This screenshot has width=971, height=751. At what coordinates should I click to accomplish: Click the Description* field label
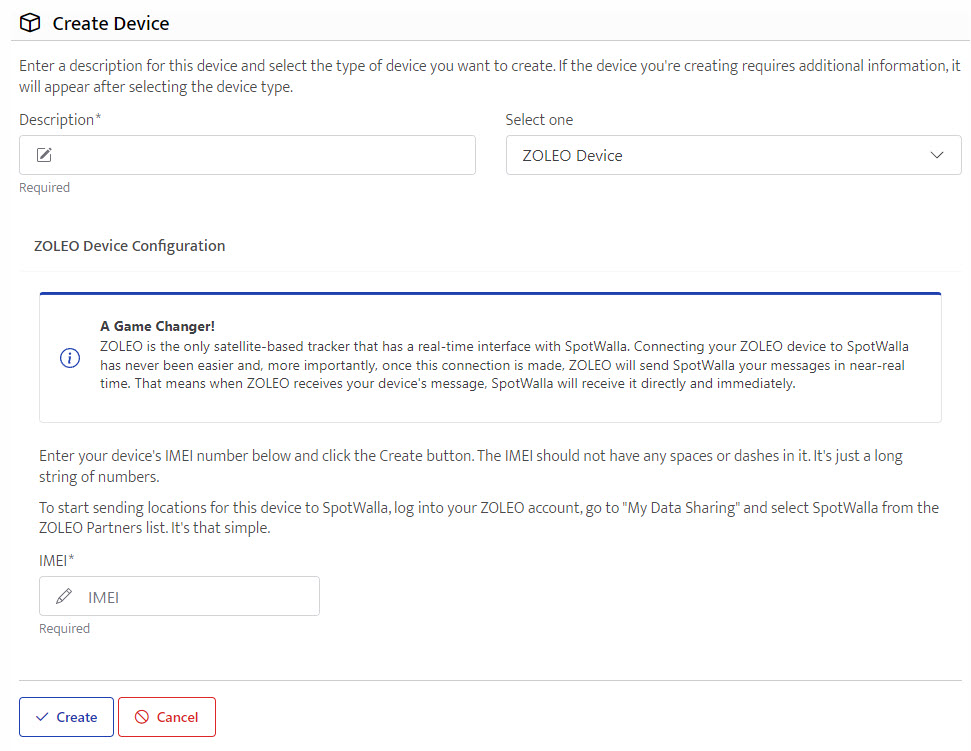click(x=60, y=119)
